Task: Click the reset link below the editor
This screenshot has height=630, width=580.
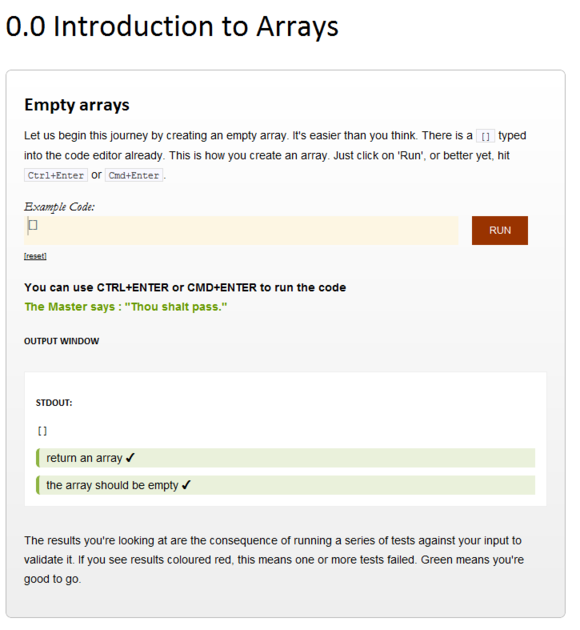Action: pyautogui.click(x=35, y=256)
